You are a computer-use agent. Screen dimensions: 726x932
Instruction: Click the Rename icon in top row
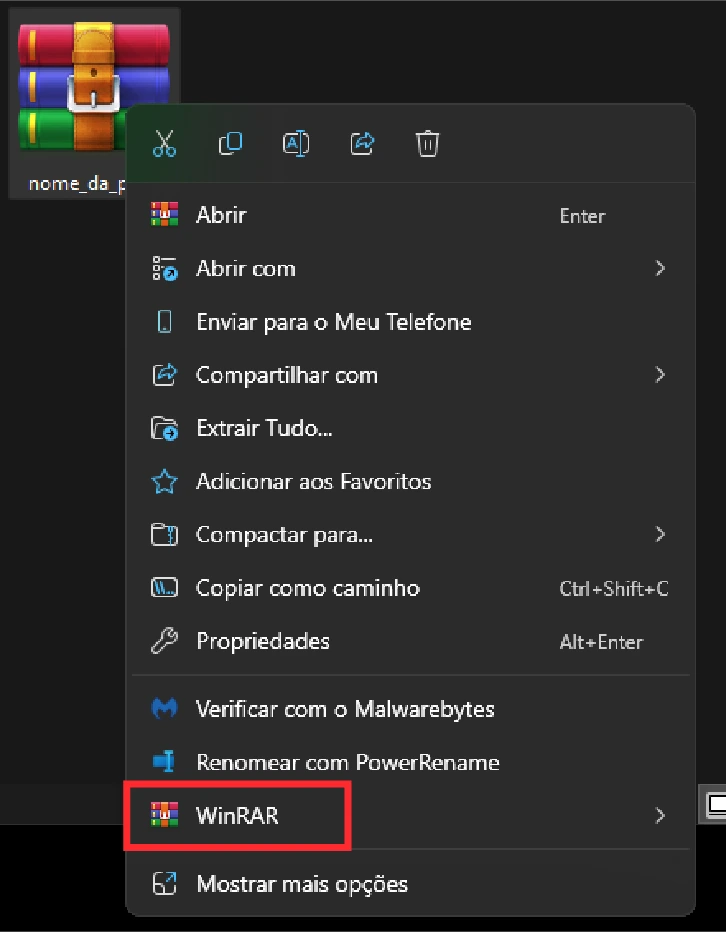click(296, 144)
